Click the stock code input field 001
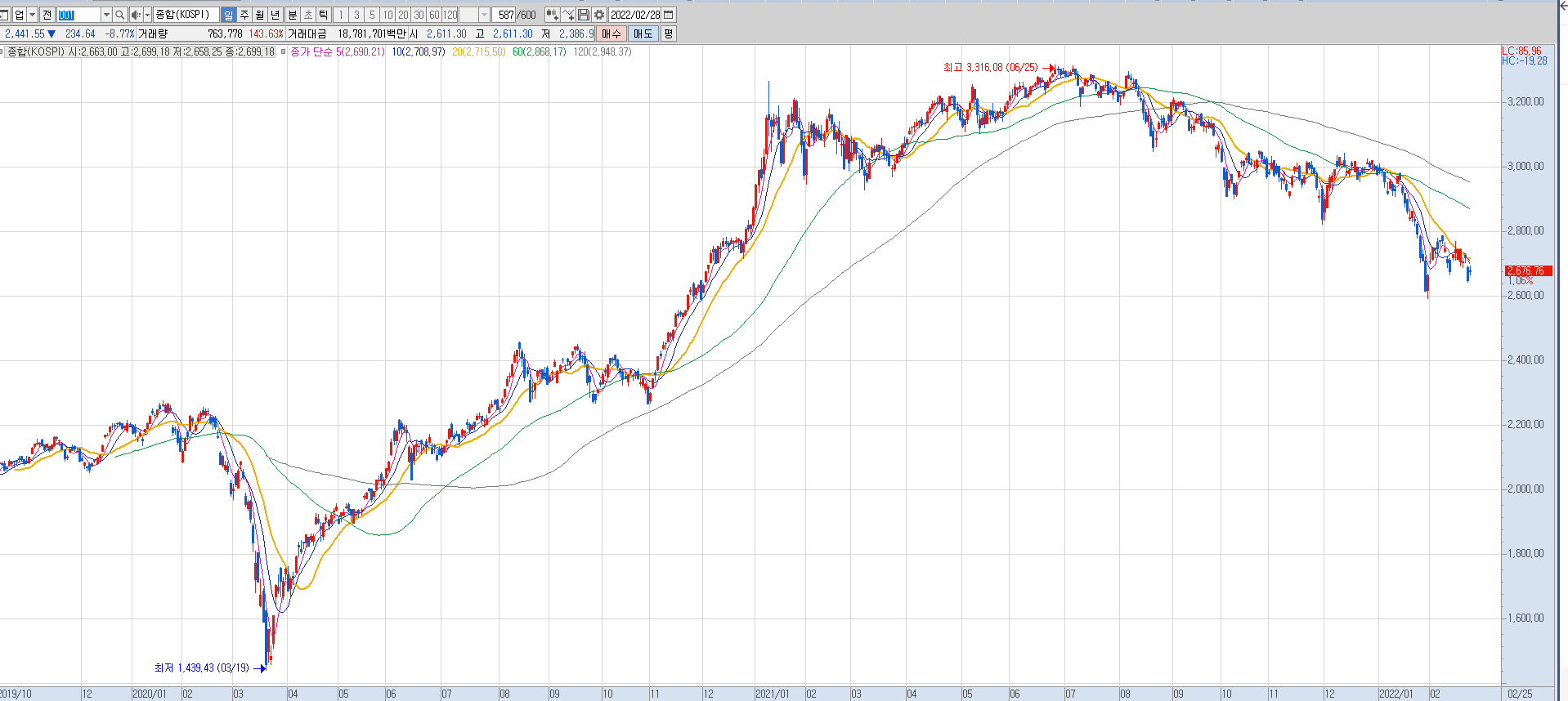This screenshot has height=701, width=1568. 78,15
